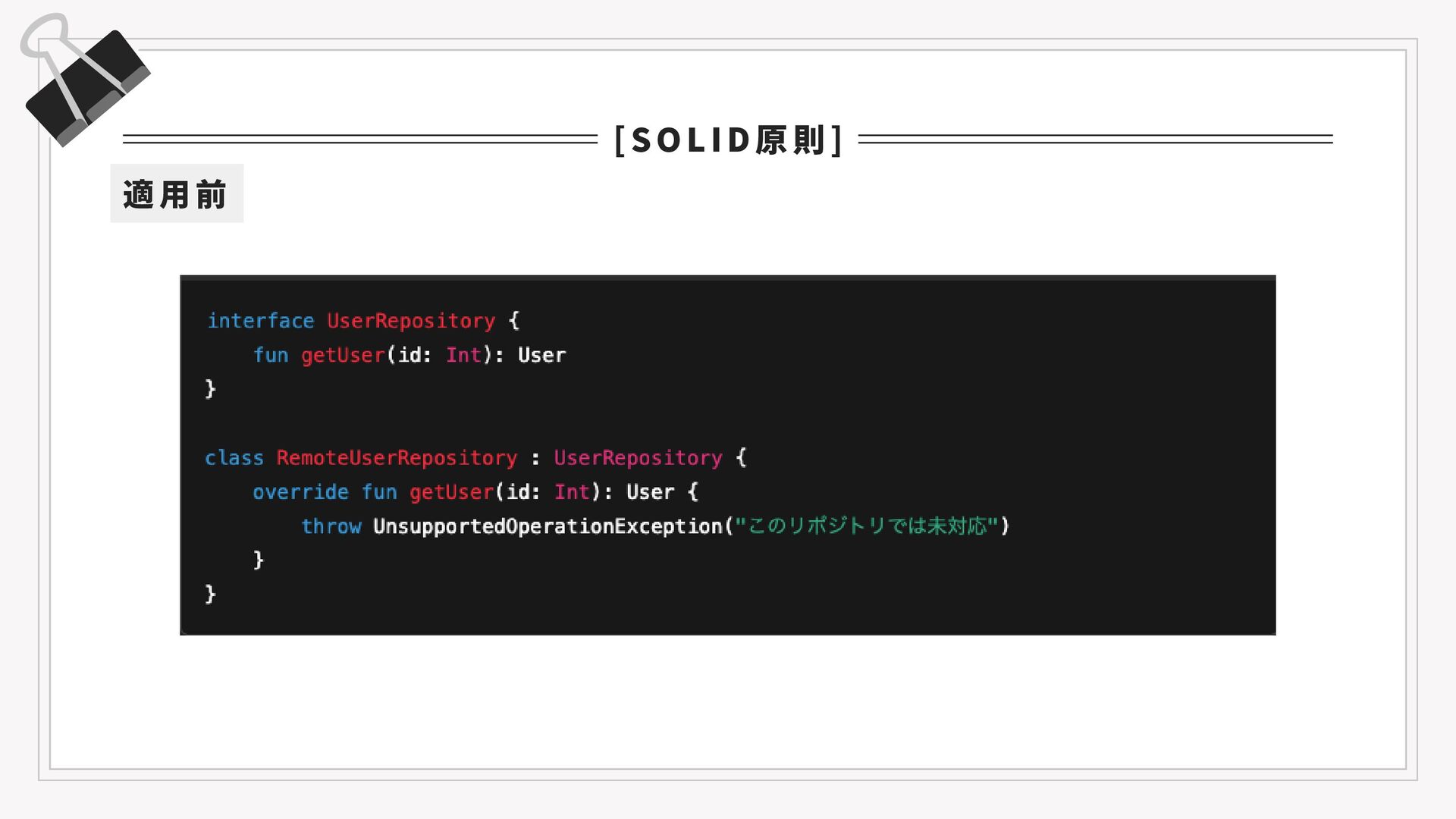Click the fun keyword in the interface
1456x819 pixels.
[271, 355]
